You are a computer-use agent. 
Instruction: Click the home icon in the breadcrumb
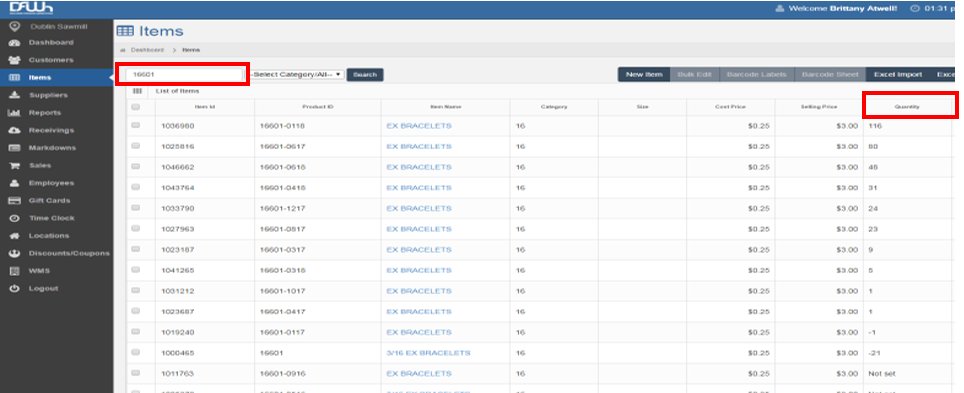coord(122,50)
